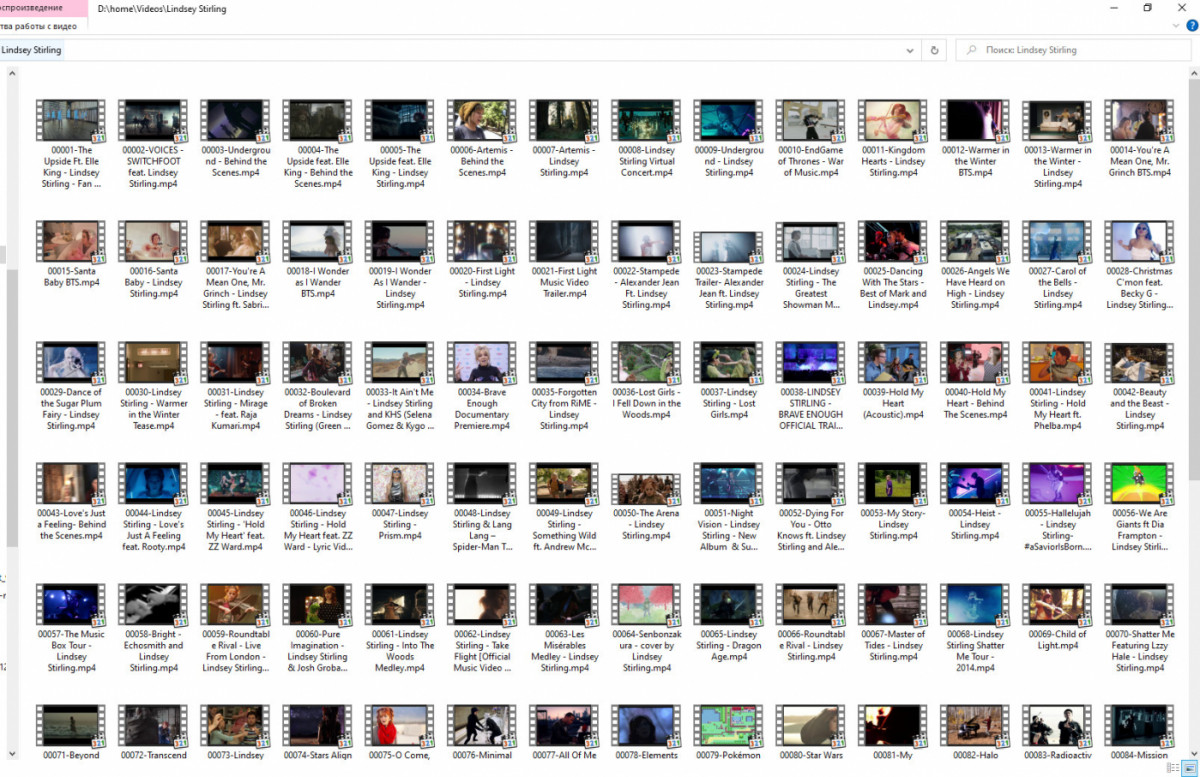Click the search magnifier icon
Image resolution: width=1200 pixels, height=777 pixels.
coord(971,50)
